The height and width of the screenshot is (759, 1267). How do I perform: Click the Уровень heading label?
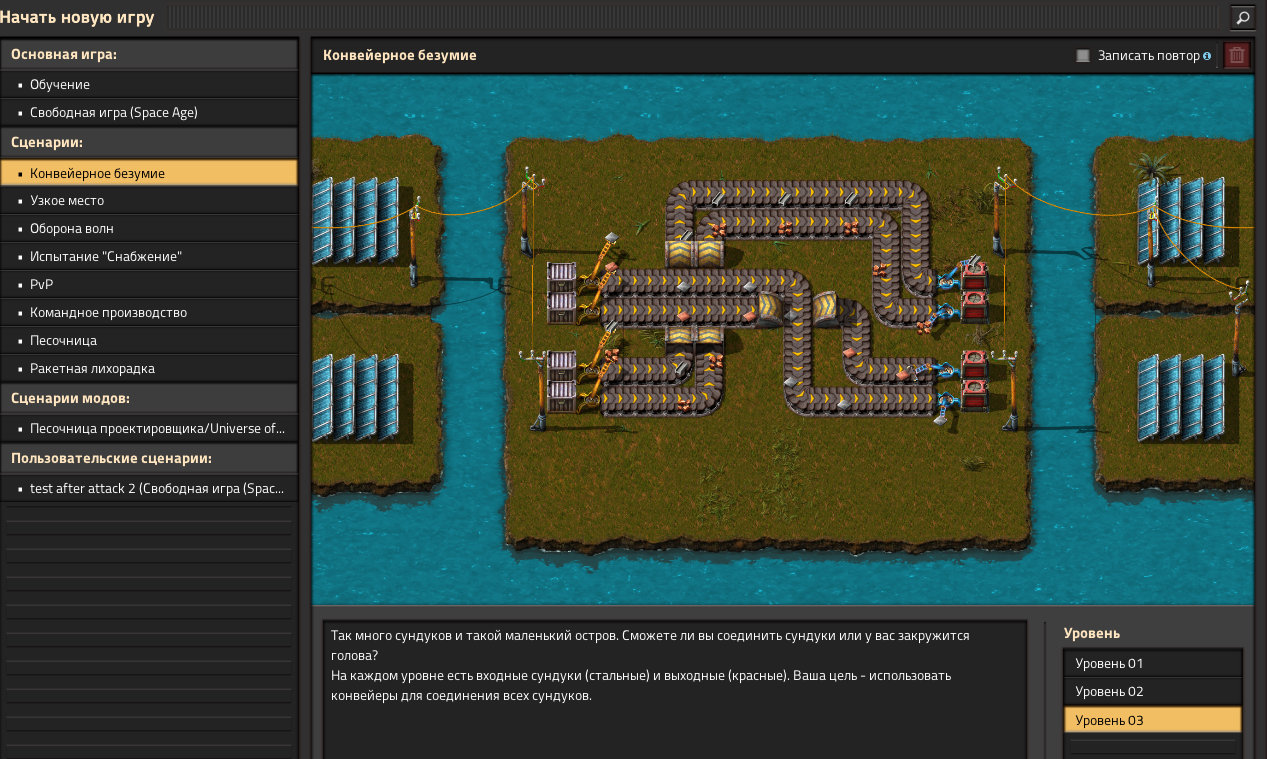(x=1092, y=633)
